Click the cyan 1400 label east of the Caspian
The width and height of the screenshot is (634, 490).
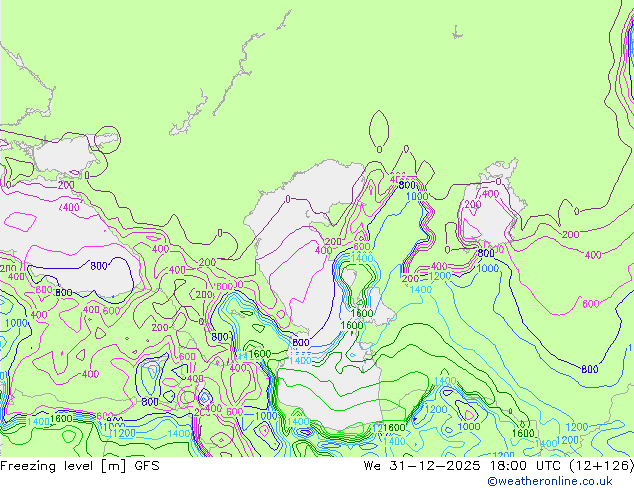pos(421,289)
